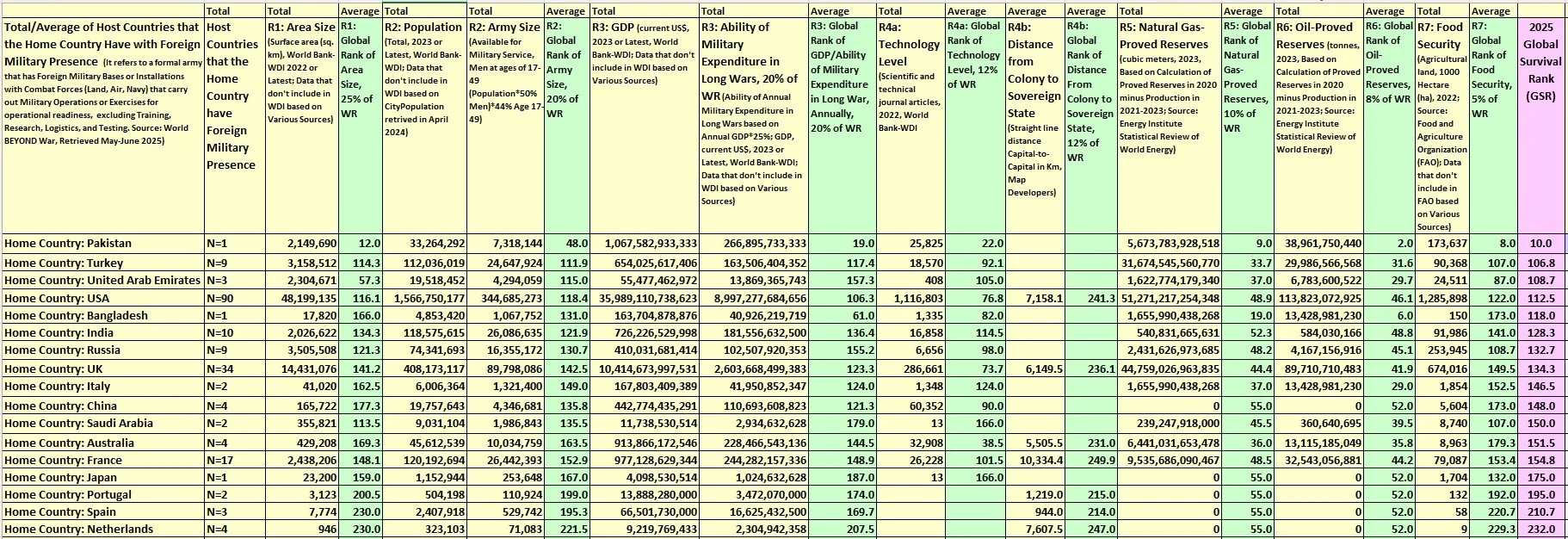Select Australia's technology rank value 38.5

tap(975, 443)
